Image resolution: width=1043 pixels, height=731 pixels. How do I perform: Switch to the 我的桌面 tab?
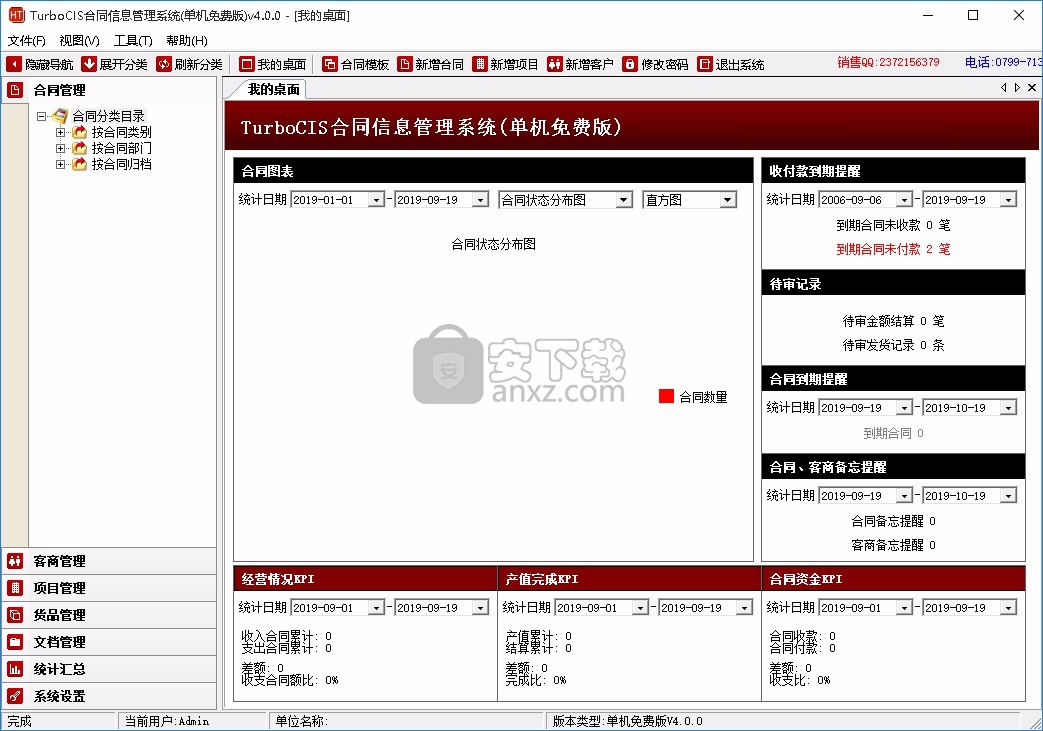(x=273, y=89)
